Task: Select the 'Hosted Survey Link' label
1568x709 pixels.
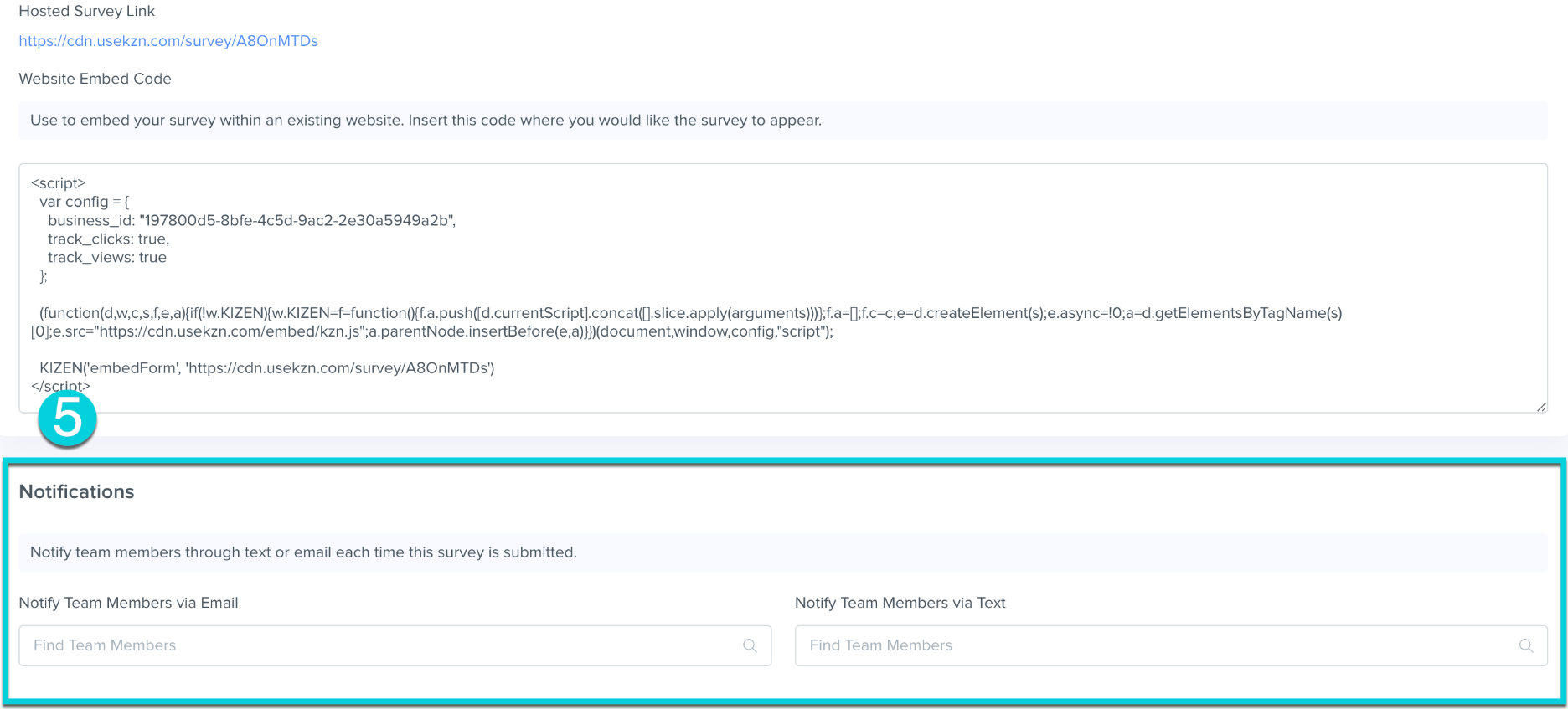Action: coord(87,11)
